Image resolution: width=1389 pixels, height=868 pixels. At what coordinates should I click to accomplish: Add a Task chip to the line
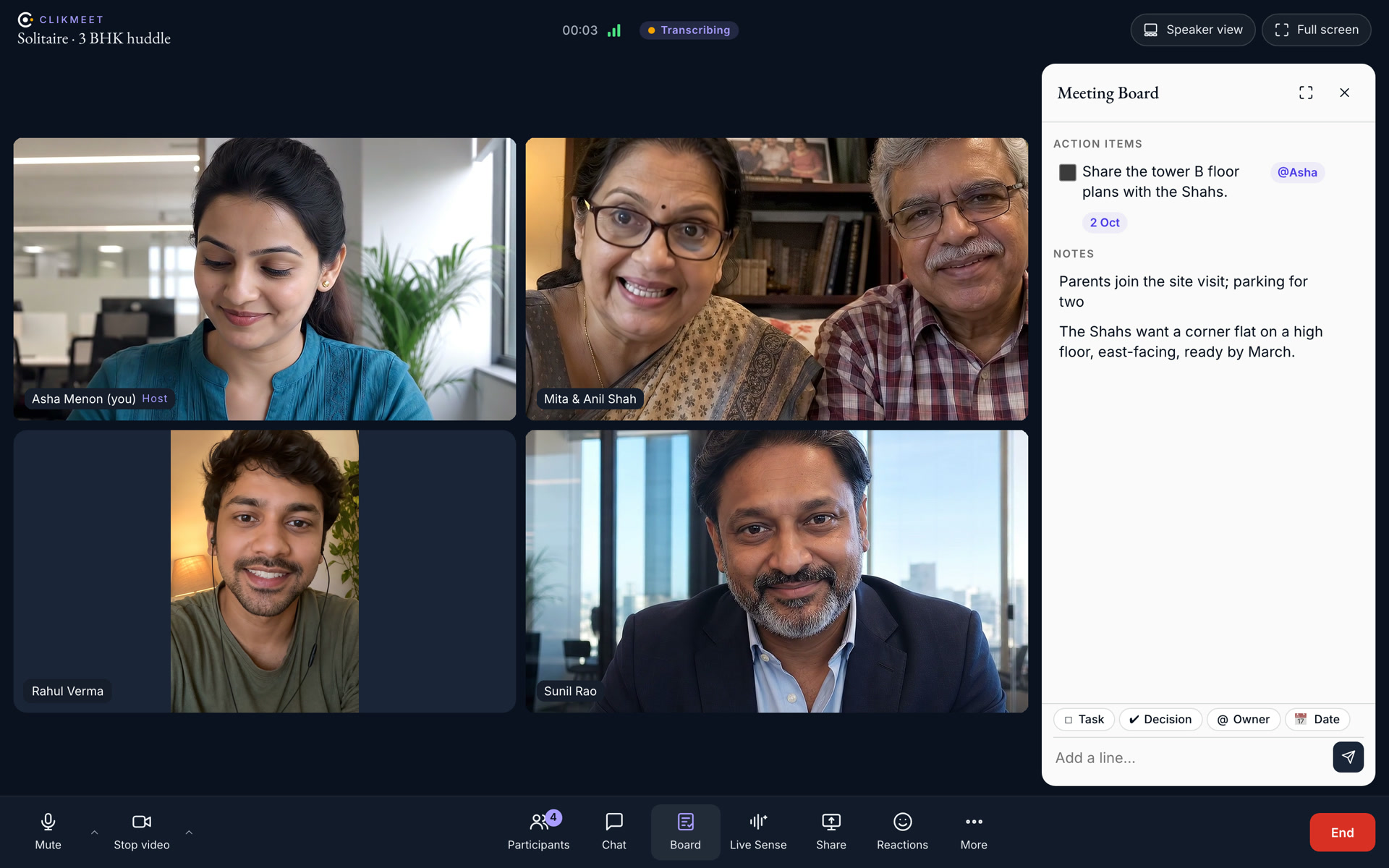(1084, 719)
